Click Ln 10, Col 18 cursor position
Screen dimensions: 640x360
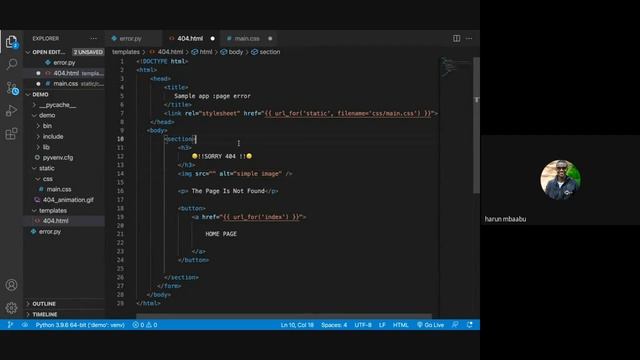point(297,325)
